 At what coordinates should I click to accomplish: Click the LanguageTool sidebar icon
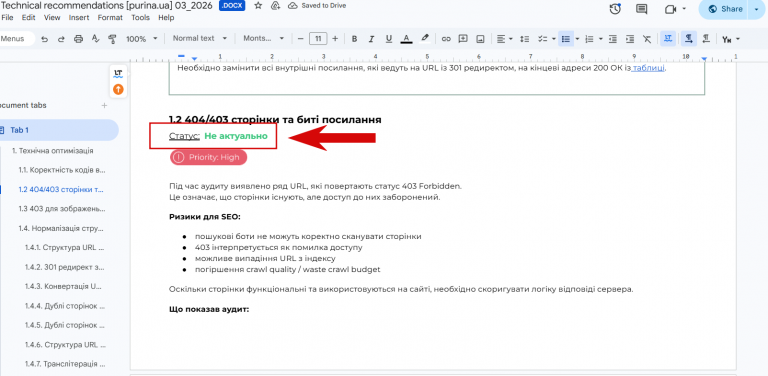118,74
